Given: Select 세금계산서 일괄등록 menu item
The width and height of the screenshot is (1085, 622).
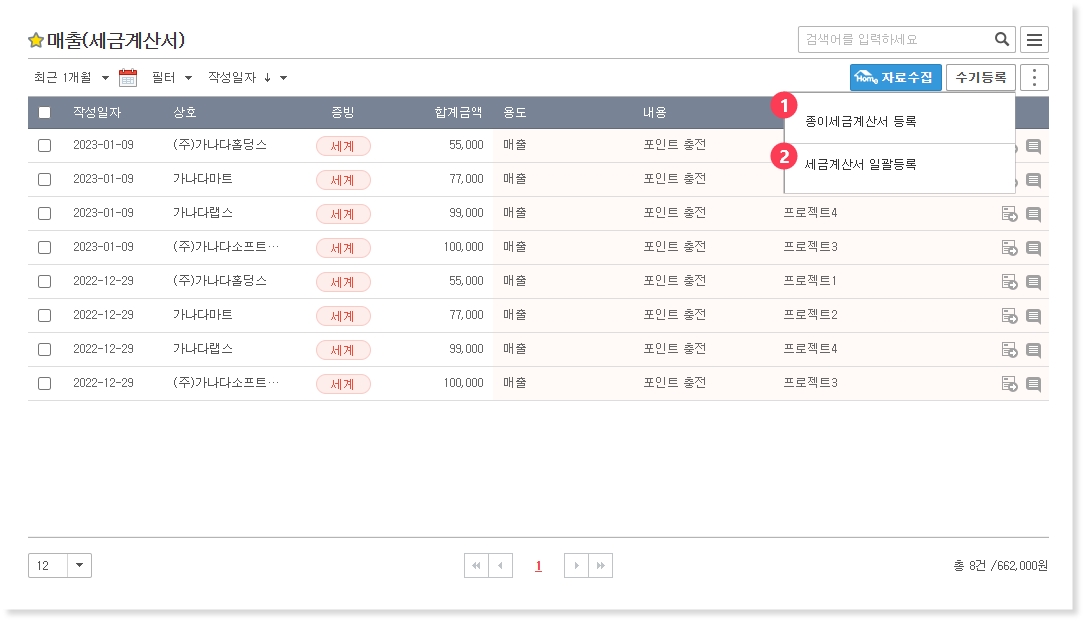Looking at the screenshot, I should (x=860, y=164).
